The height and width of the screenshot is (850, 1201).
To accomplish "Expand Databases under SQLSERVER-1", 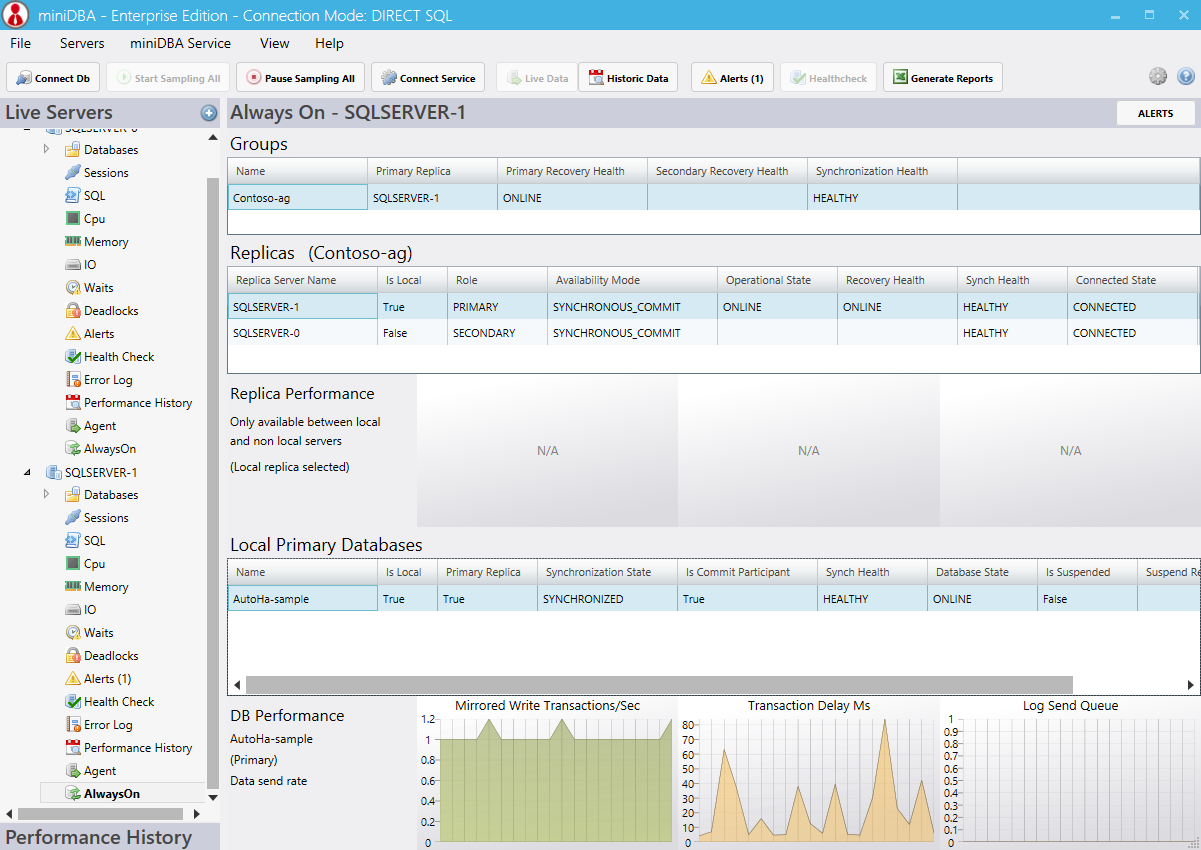I will (46, 494).
